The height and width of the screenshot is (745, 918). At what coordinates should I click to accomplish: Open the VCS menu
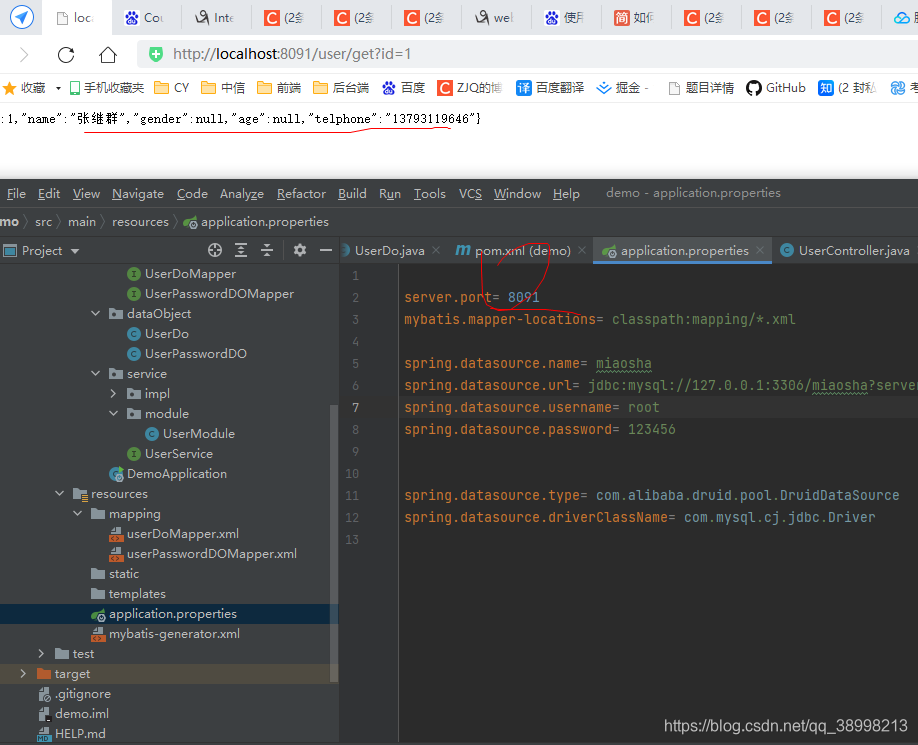(470, 194)
